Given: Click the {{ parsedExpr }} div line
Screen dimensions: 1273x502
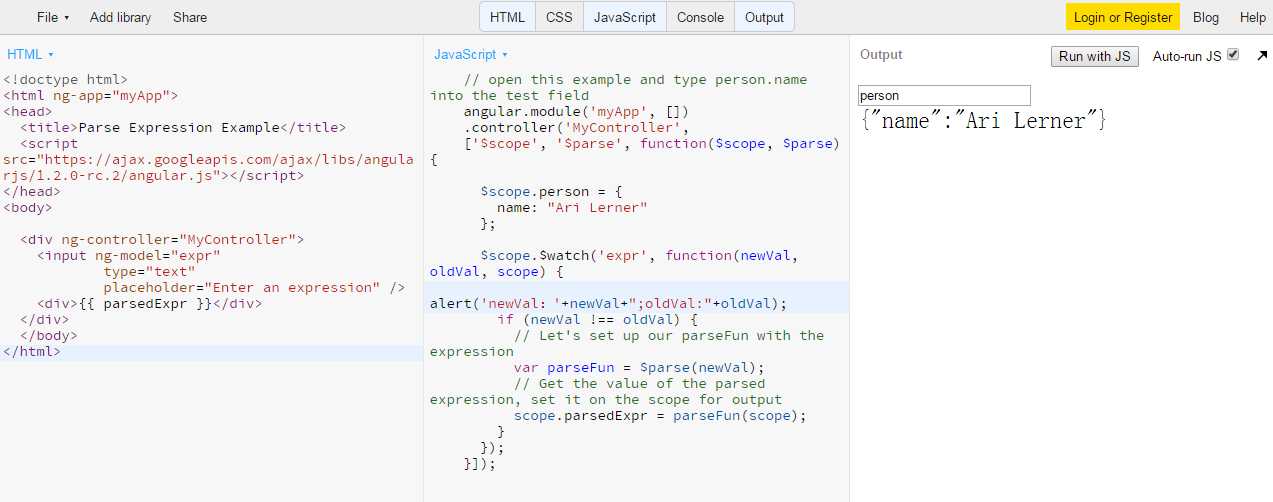Looking at the screenshot, I should (149, 303).
